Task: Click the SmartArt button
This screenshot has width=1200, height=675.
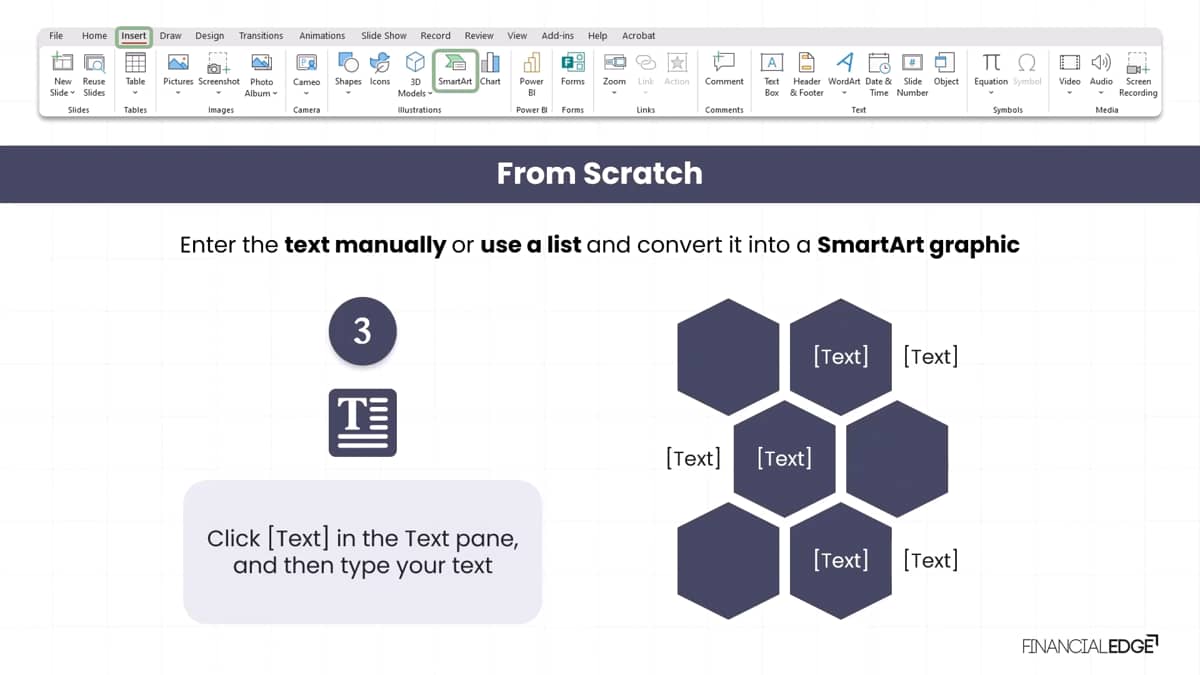Action: pos(455,70)
